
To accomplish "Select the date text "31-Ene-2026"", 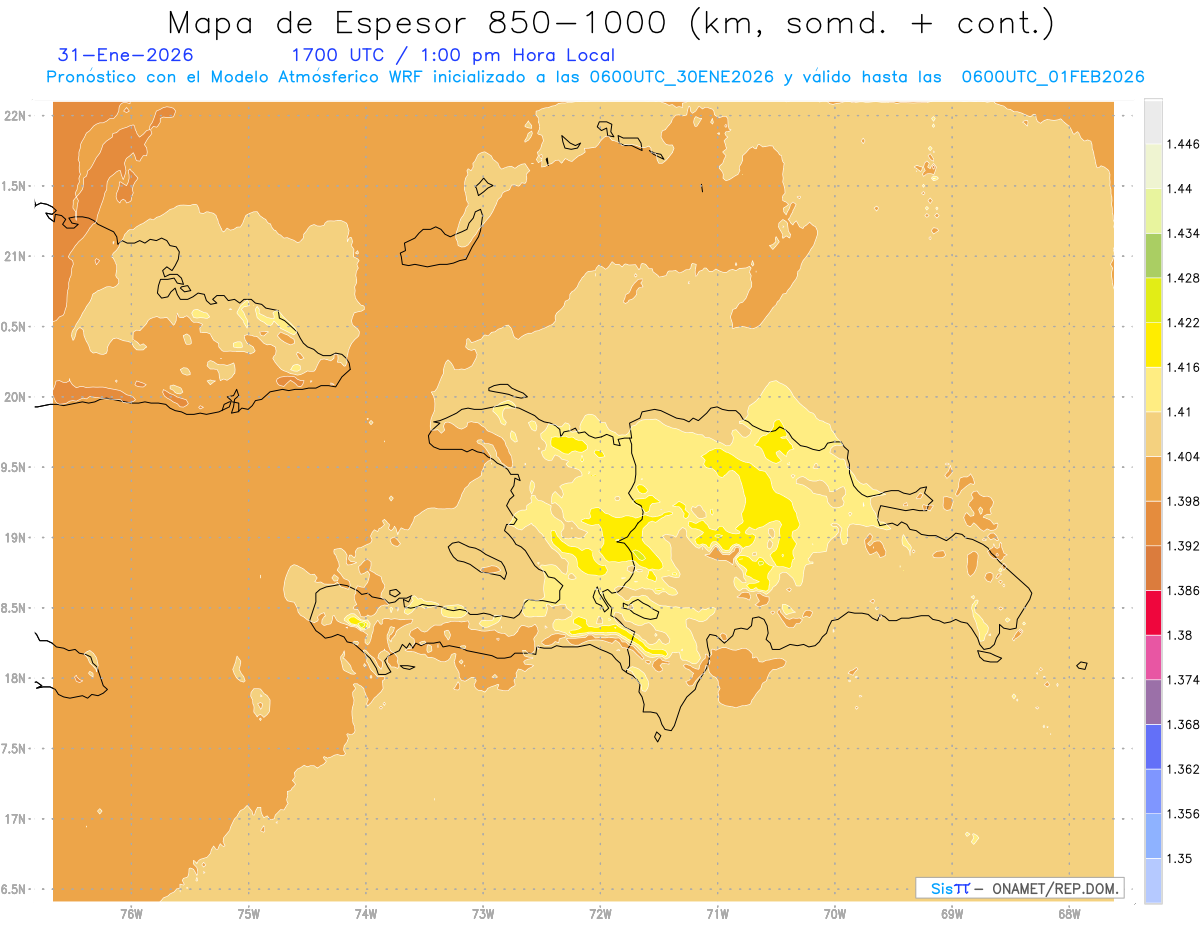I will click(126, 55).
